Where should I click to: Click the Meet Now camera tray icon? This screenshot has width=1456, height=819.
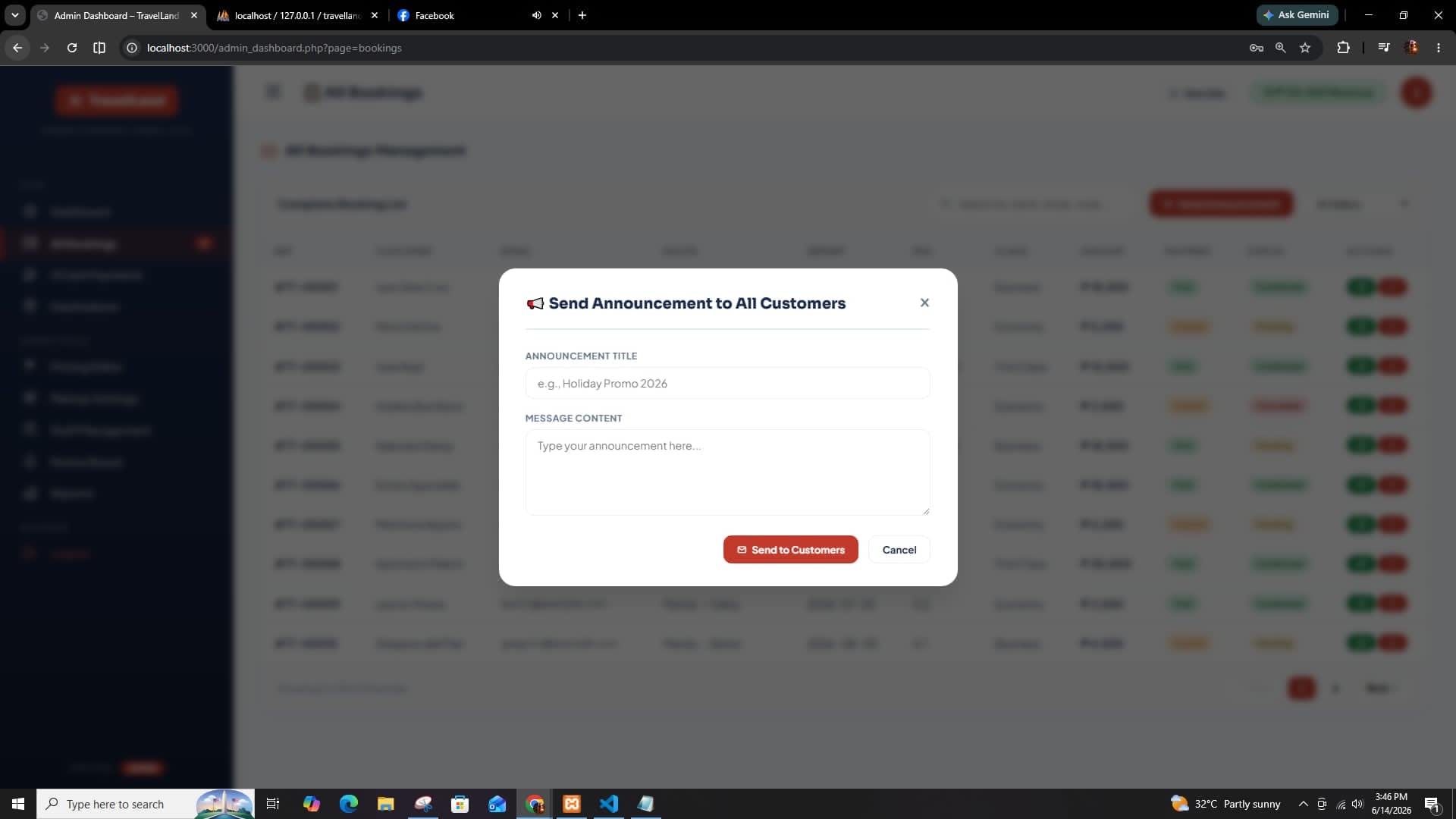1322,804
